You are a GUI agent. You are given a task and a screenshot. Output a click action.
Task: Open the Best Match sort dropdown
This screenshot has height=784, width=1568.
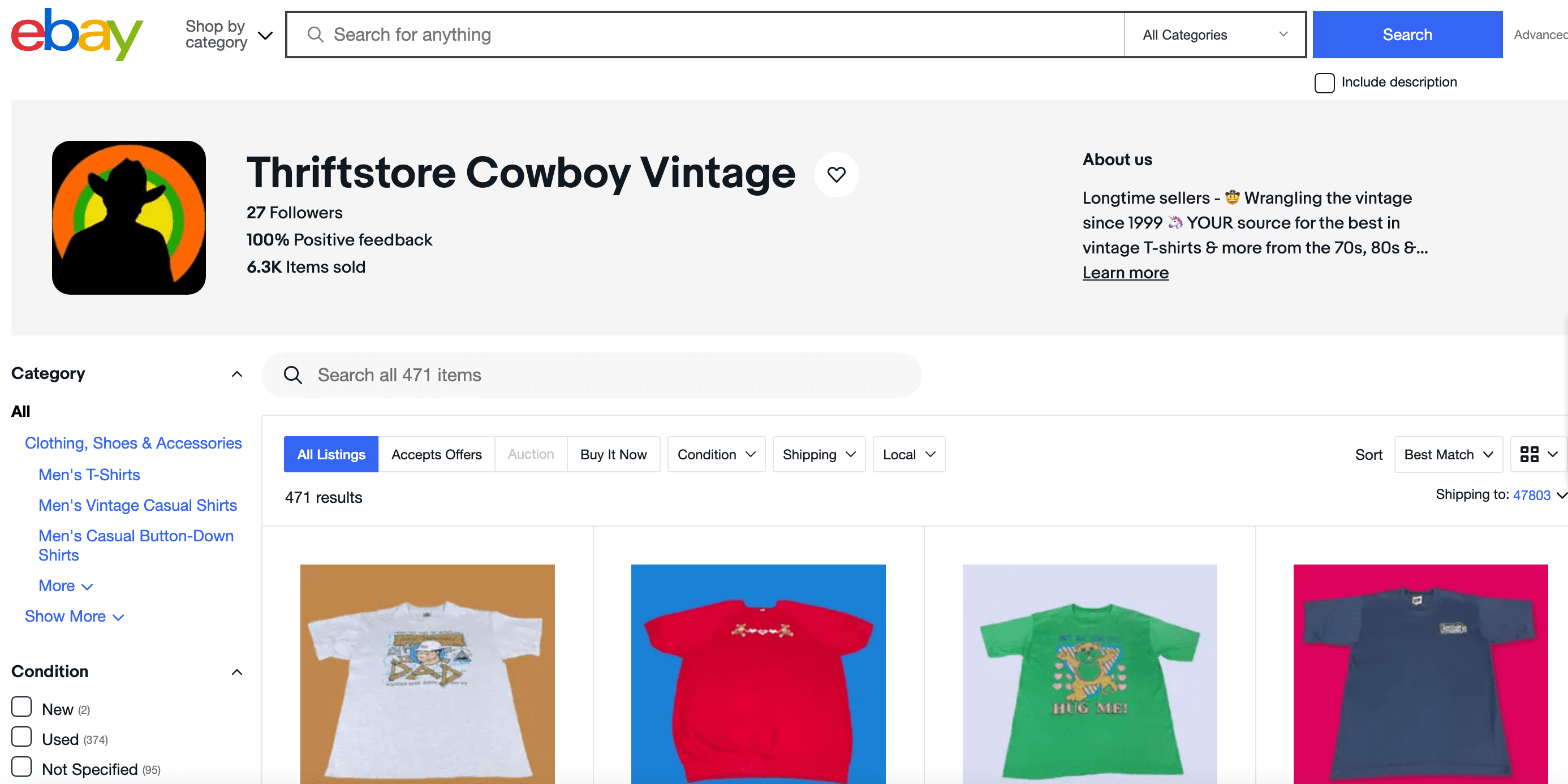coord(1448,454)
